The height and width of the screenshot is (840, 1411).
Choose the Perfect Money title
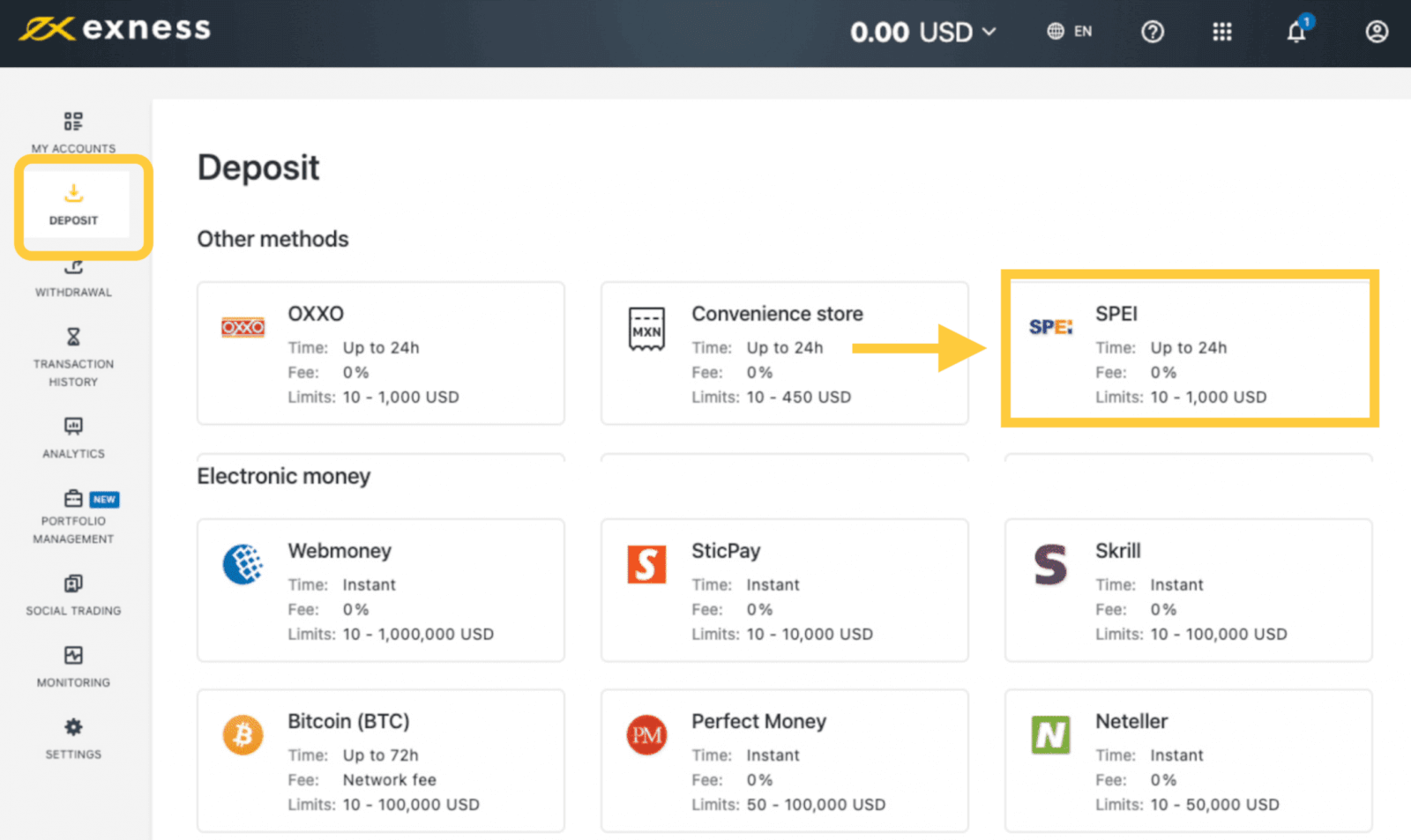click(758, 721)
